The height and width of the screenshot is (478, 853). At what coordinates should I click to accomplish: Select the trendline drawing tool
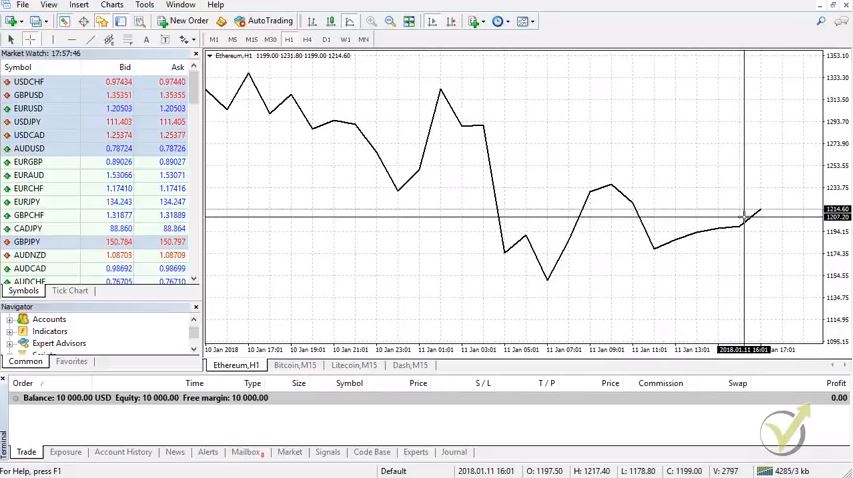click(x=90, y=39)
